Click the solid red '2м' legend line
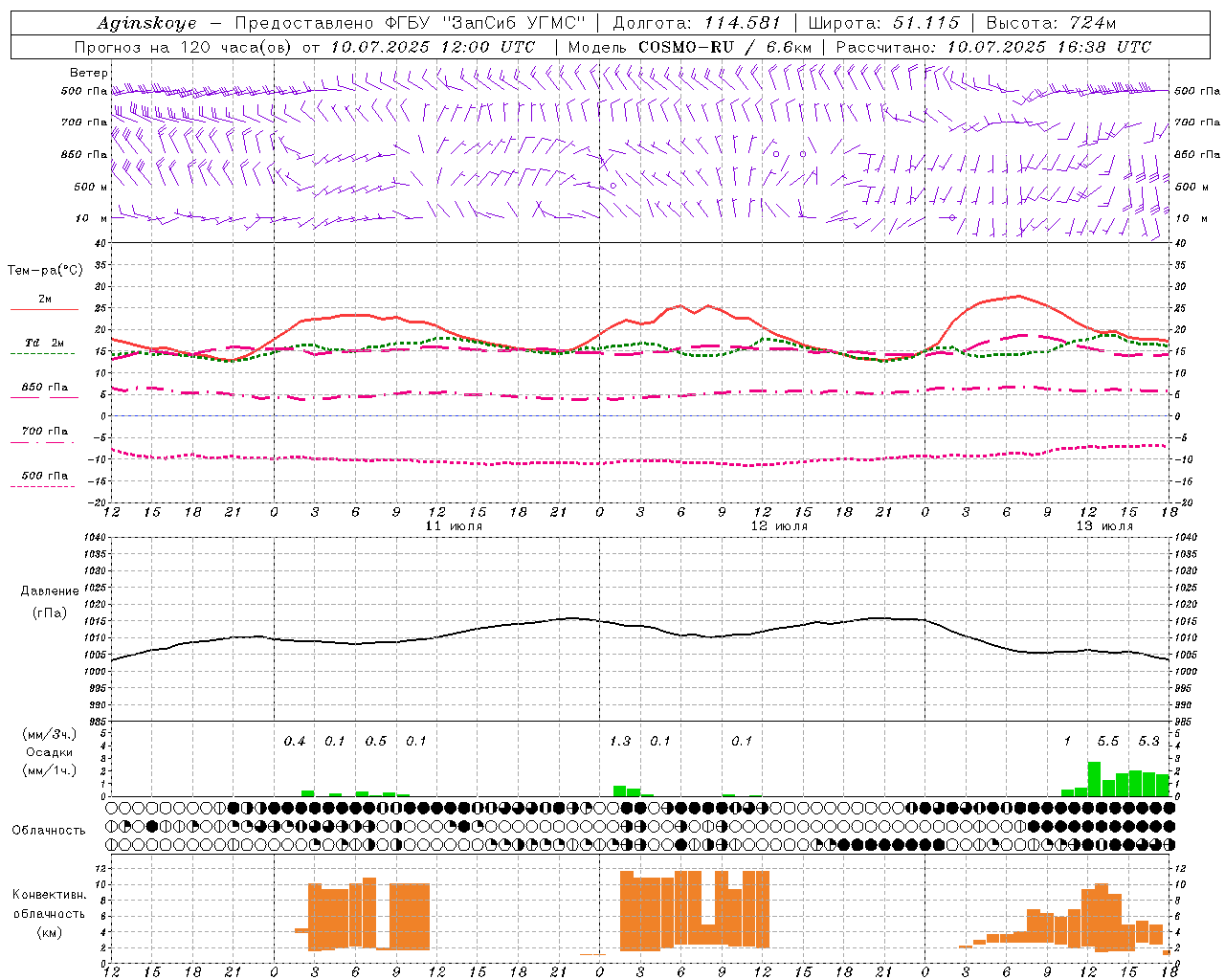 pos(45,309)
